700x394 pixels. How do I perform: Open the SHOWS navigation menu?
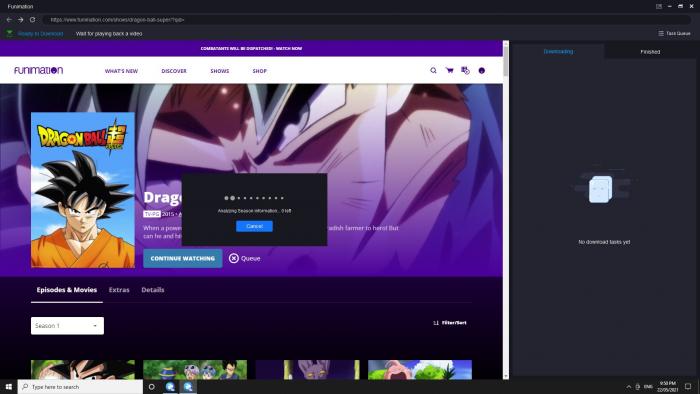[220, 71]
